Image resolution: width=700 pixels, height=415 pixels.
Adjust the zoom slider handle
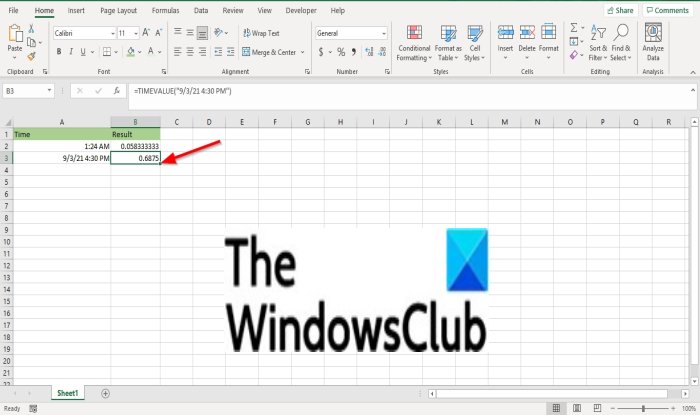[x=643, y=408]
